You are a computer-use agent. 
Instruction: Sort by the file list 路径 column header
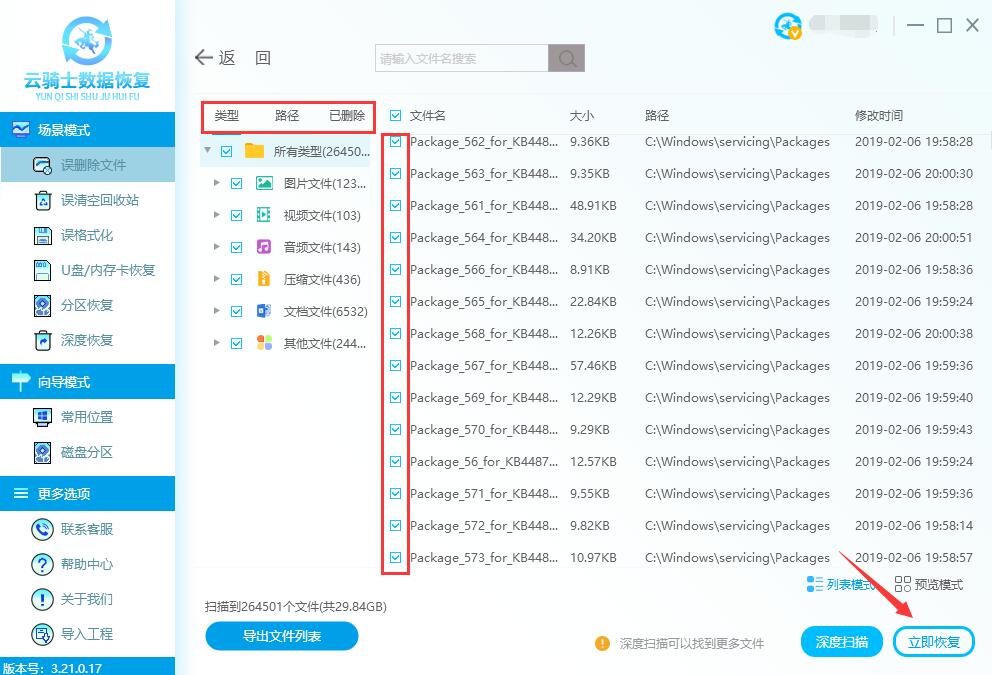(x=657, y=116)
